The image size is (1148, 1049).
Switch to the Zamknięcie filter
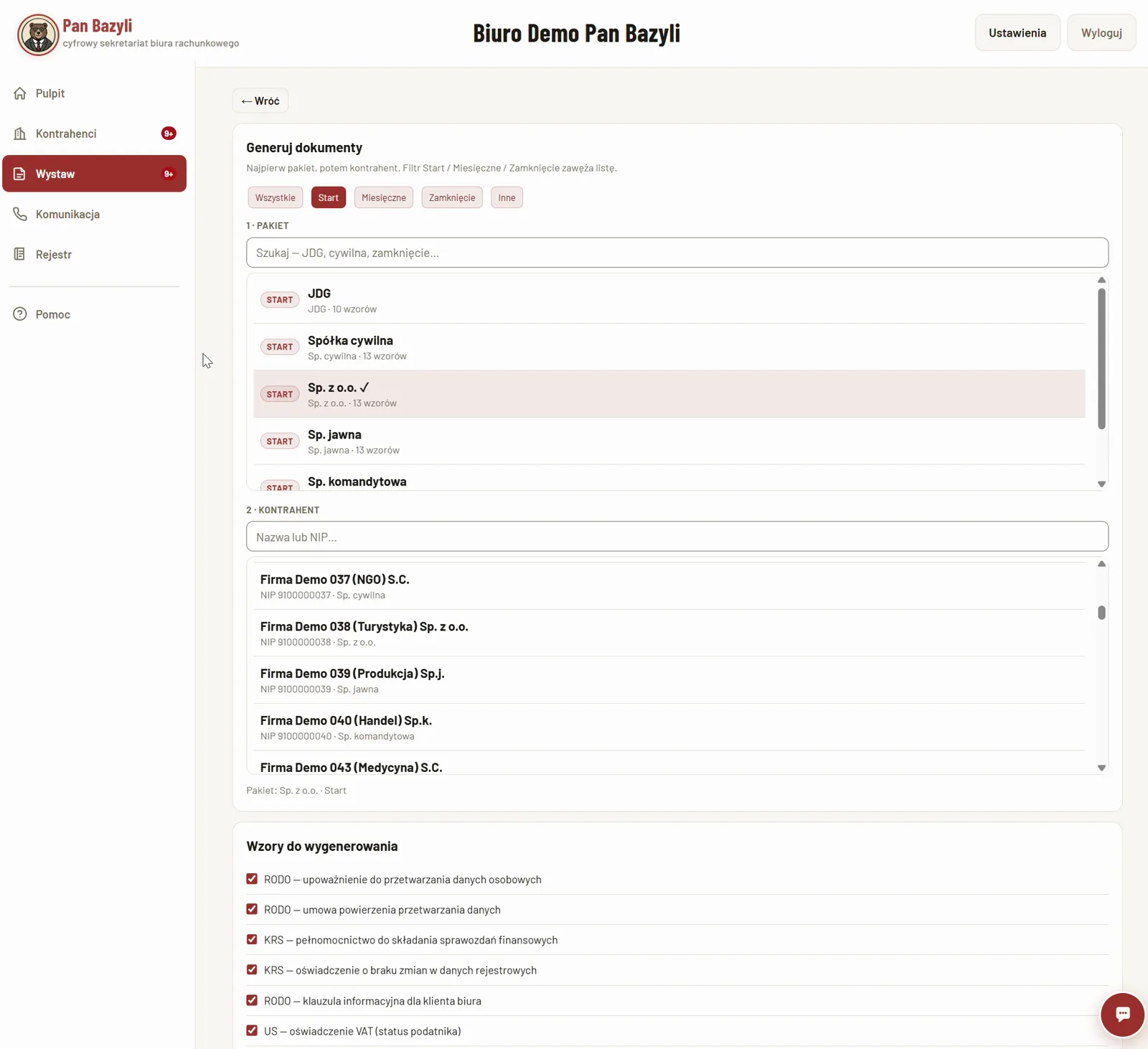[x=452, y=197]
